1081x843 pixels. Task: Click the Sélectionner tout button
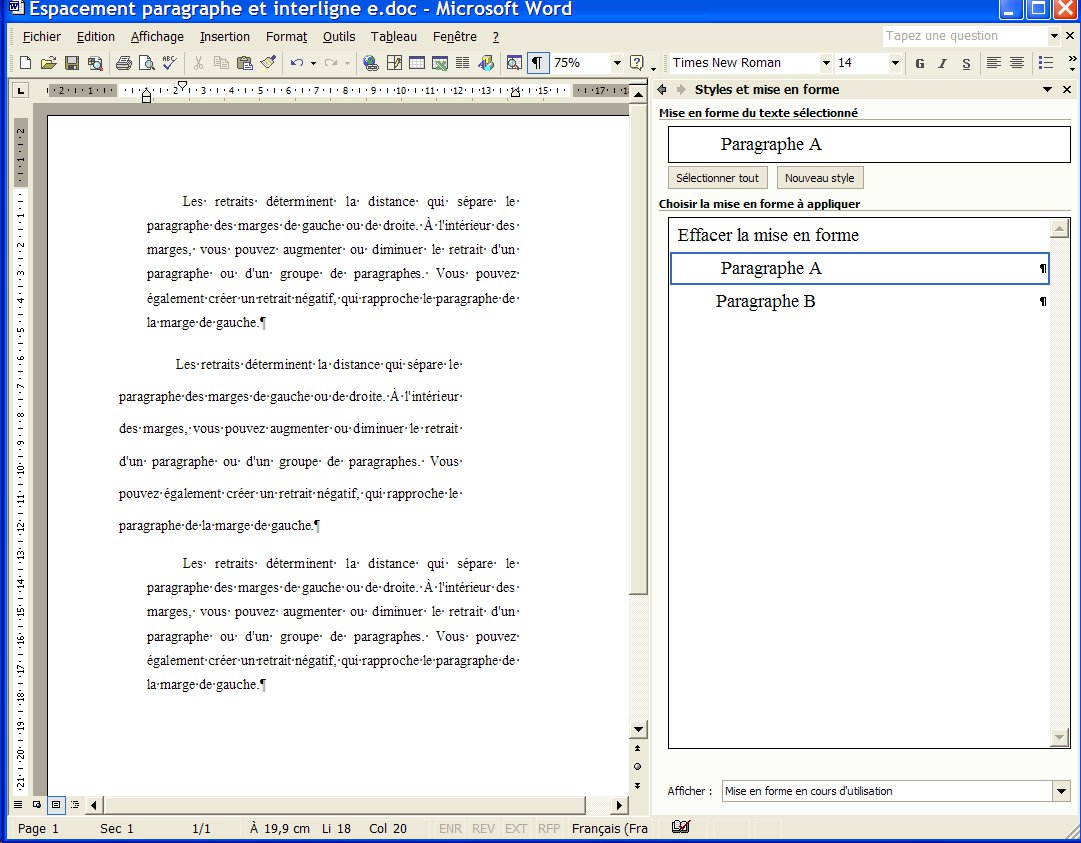click(717, 178)
